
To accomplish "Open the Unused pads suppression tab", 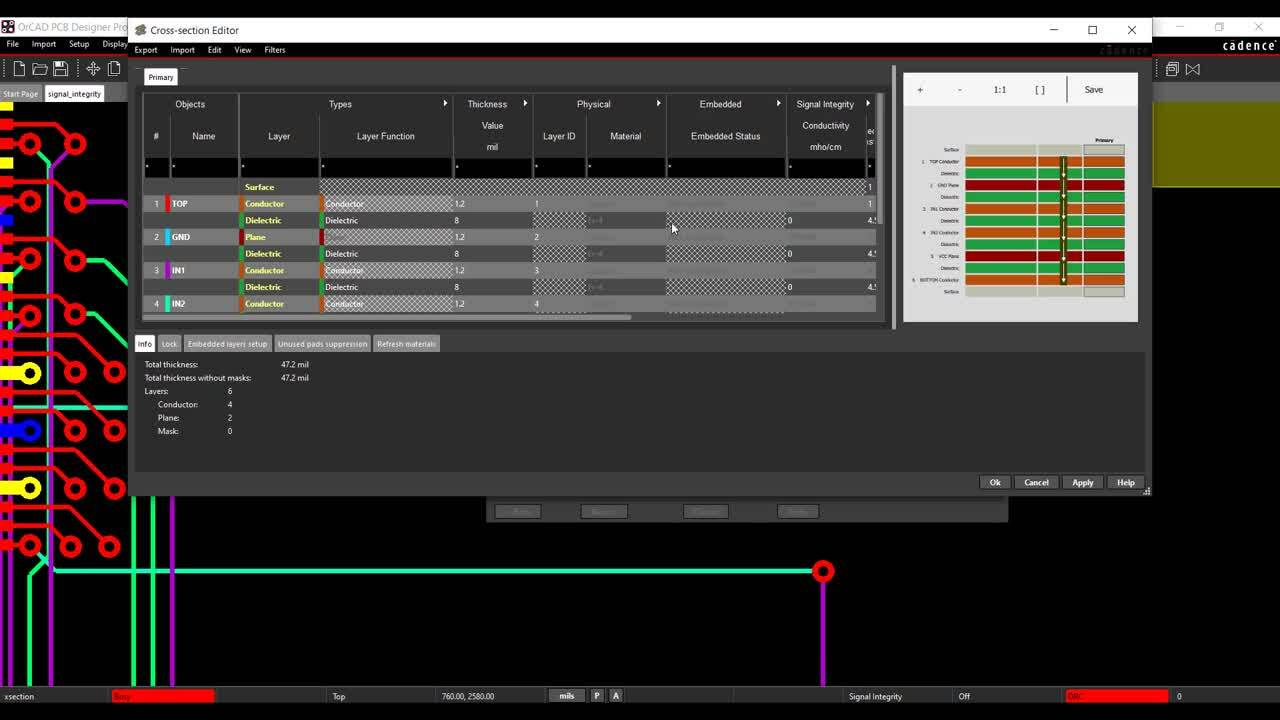I will [322, 344].
